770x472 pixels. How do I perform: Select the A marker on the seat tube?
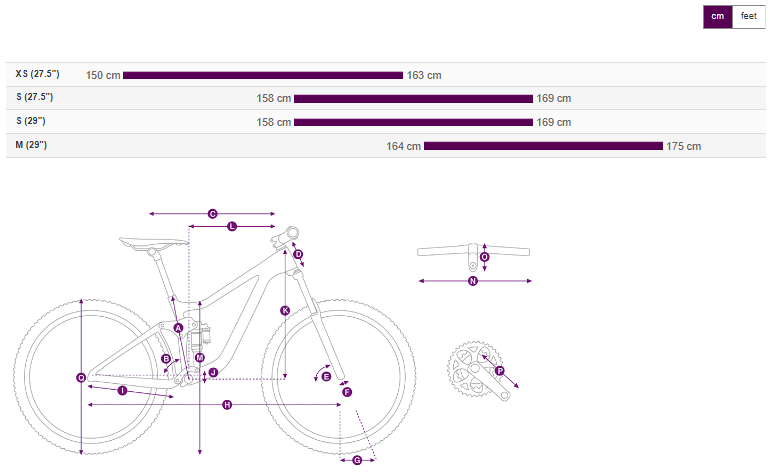click(x=178, y=328)
